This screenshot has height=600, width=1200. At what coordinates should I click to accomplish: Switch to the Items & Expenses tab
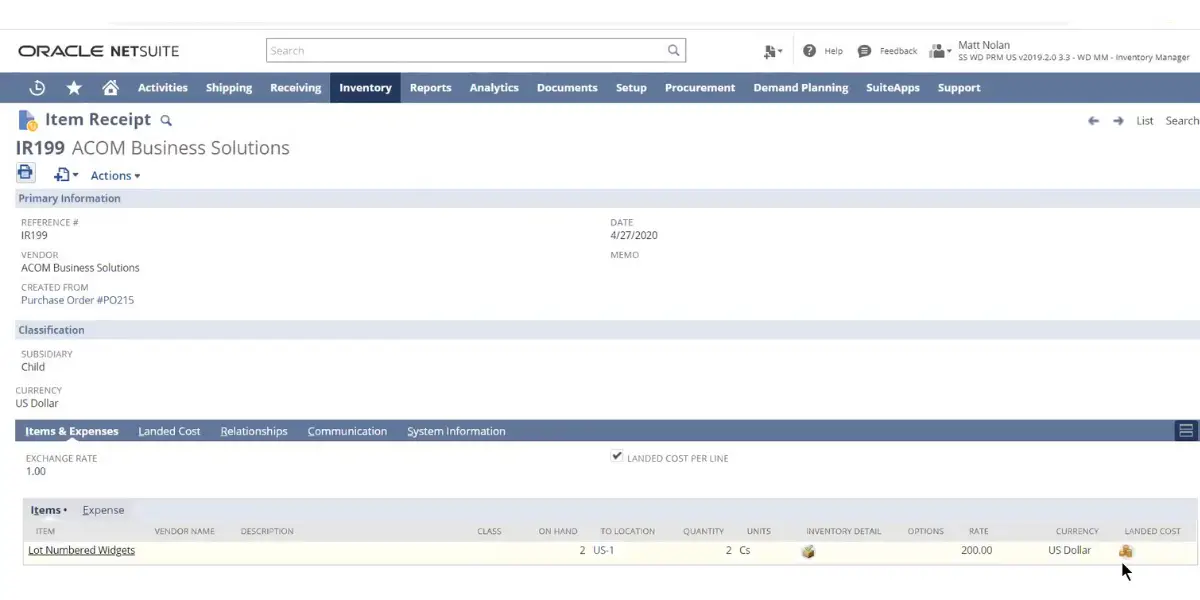point(72,431)
